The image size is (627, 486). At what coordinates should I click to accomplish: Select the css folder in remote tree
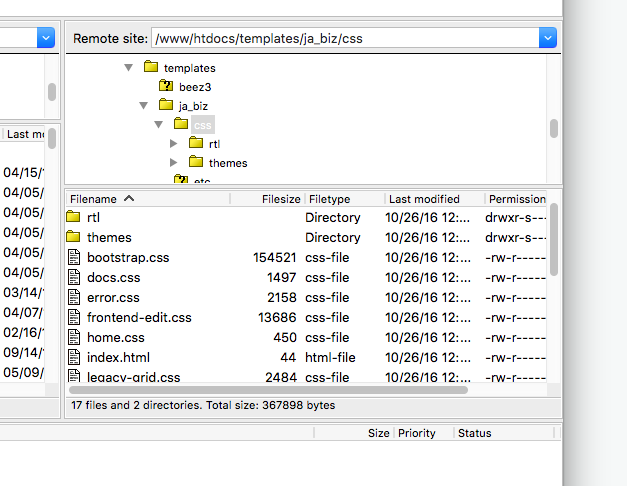coord(203,125)
